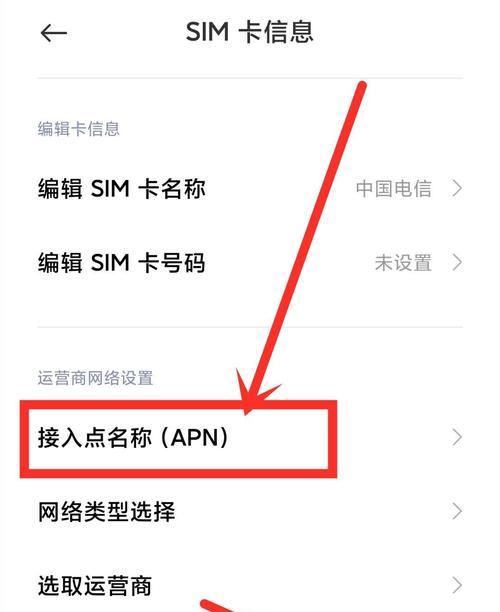Open 接入点名称 (APN) settings

(250, 437)
